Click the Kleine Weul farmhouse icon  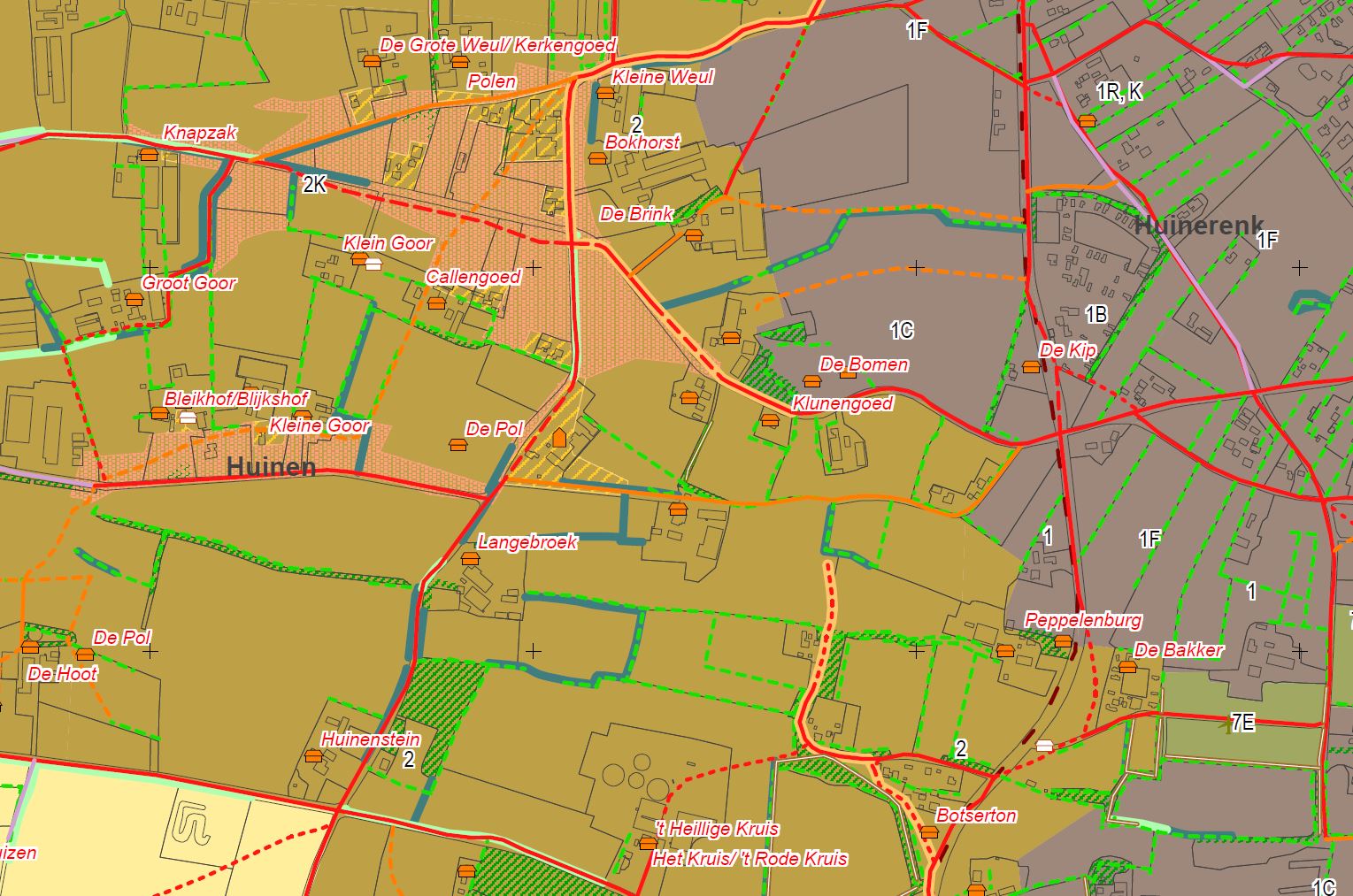coord(605,93)
